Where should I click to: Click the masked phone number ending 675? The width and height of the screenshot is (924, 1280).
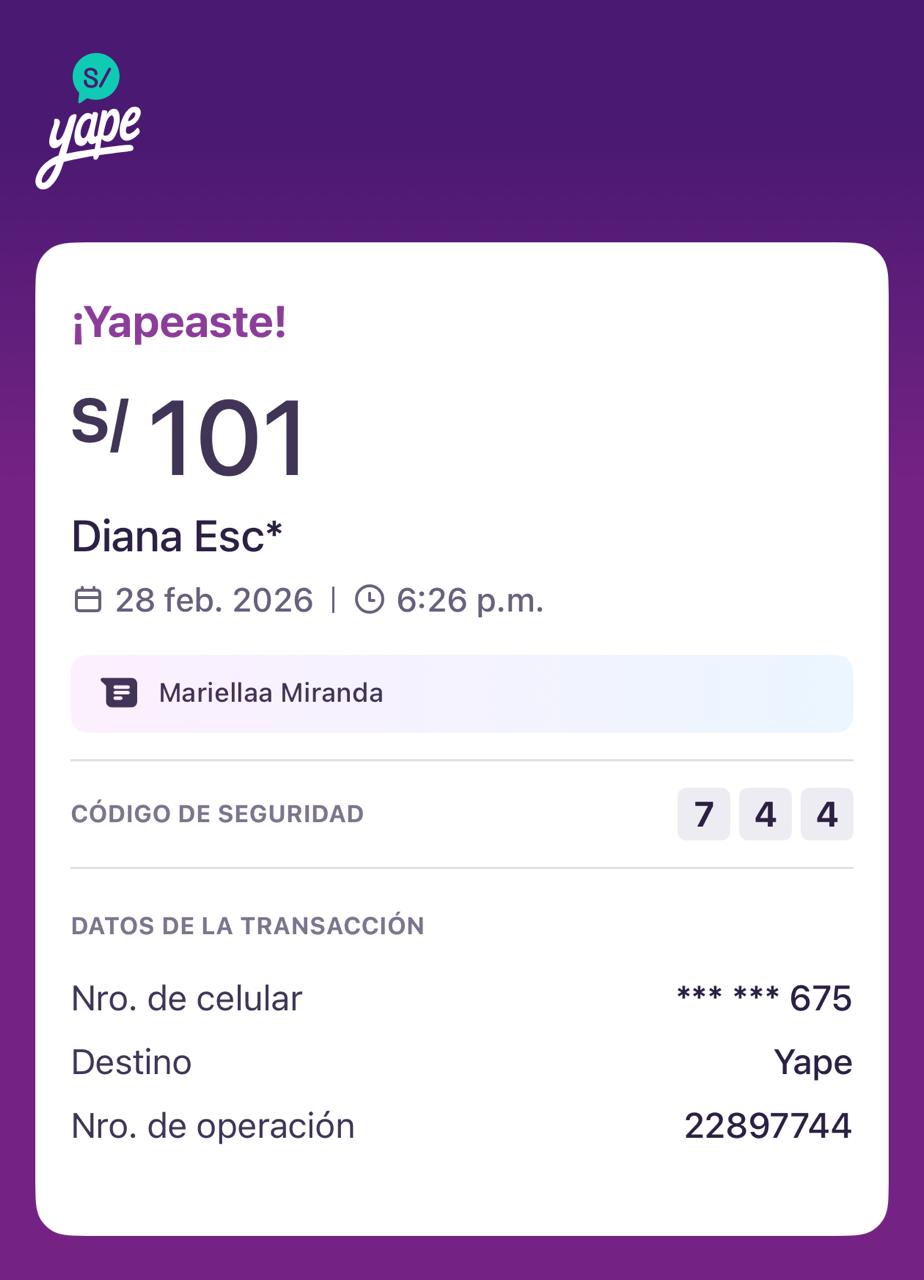click(x=764, y=998)
